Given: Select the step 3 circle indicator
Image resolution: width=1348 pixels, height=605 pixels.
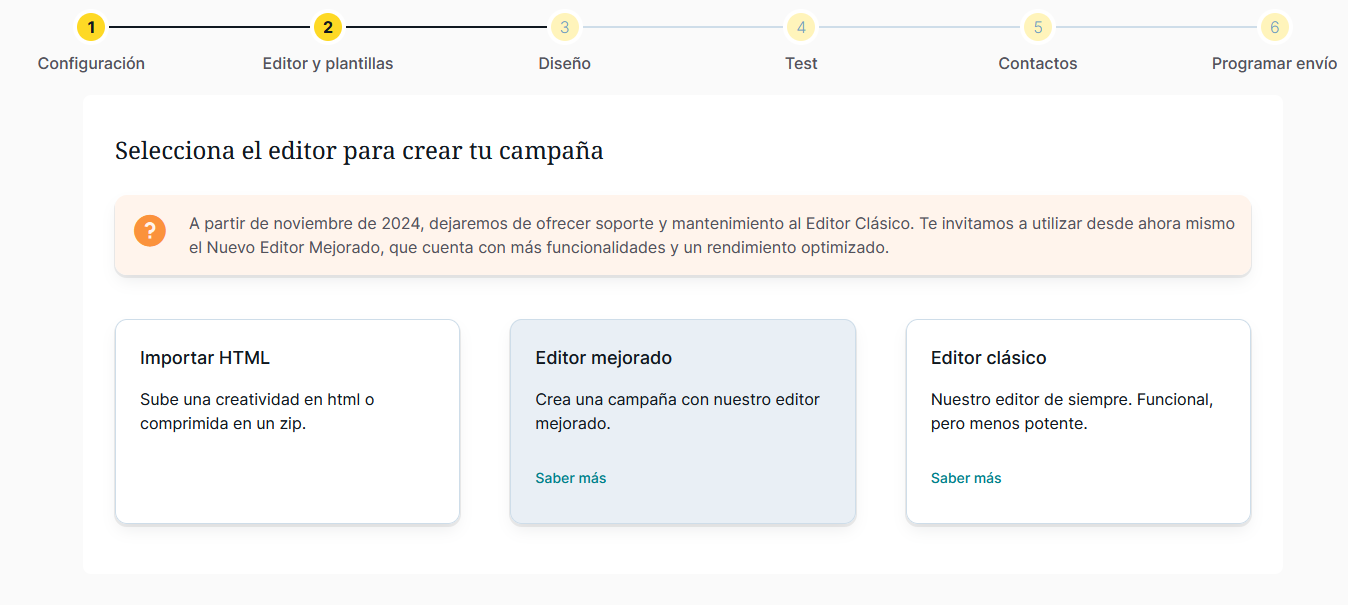Looking at the screenshot, I should 564,27.
